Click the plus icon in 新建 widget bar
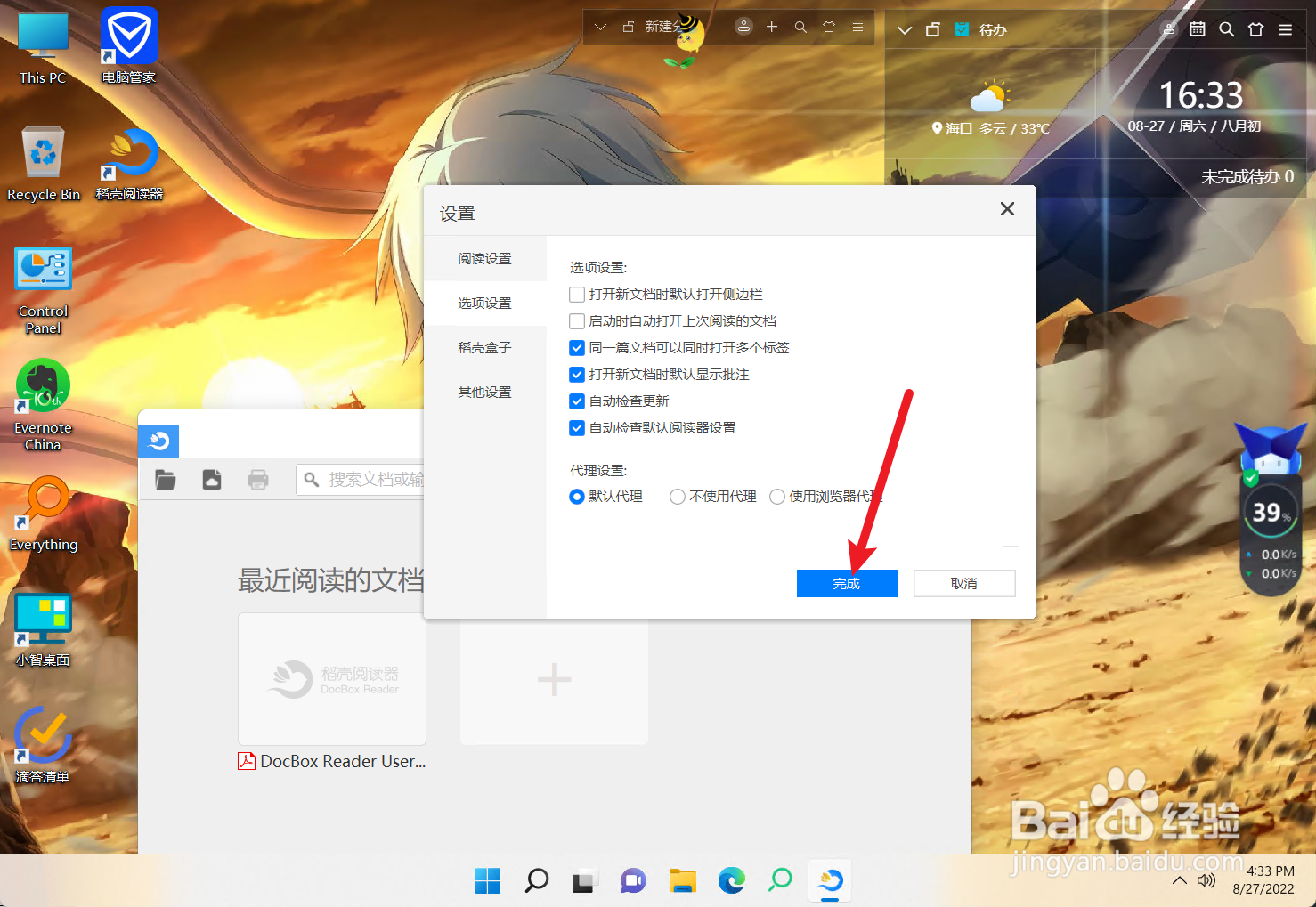Screen dimensions: 1316x907 772,27
